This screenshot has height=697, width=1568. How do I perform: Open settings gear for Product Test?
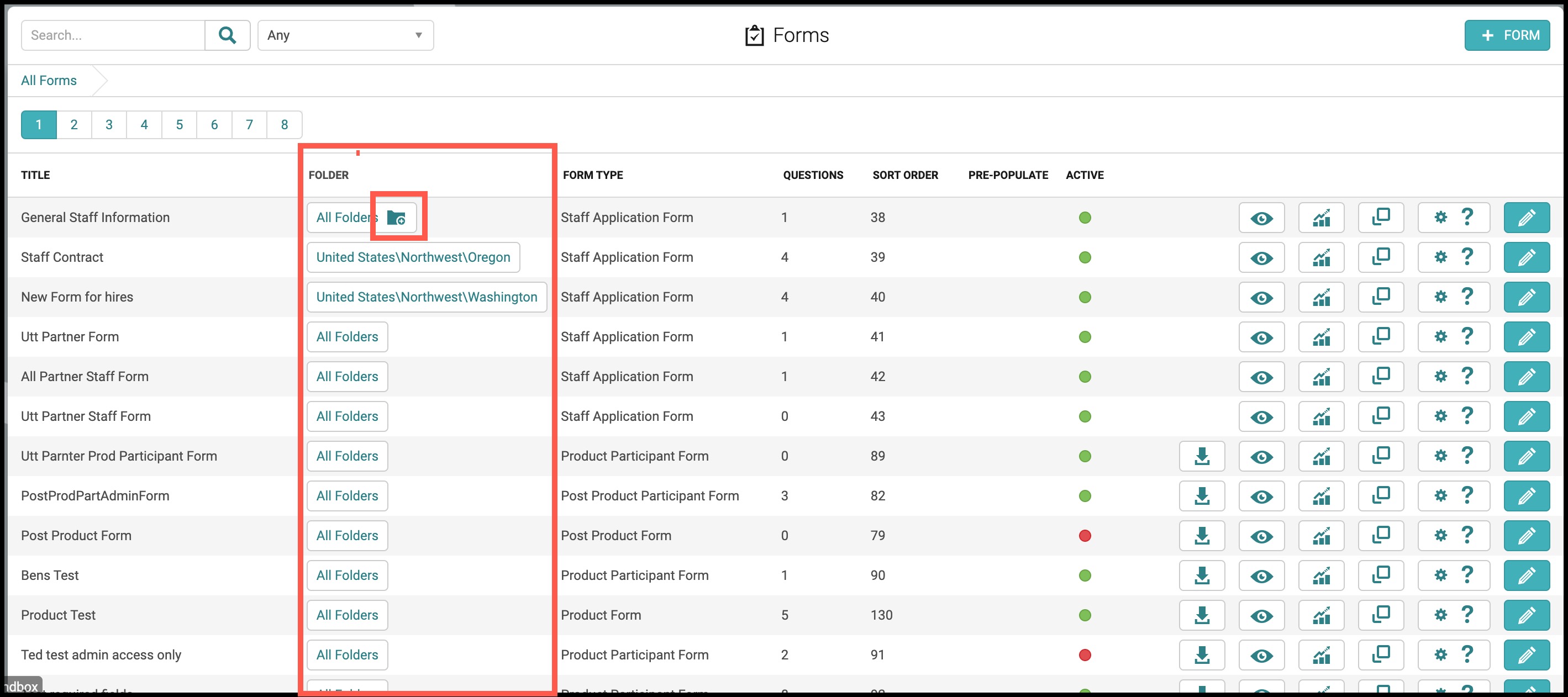[1440, 615]
